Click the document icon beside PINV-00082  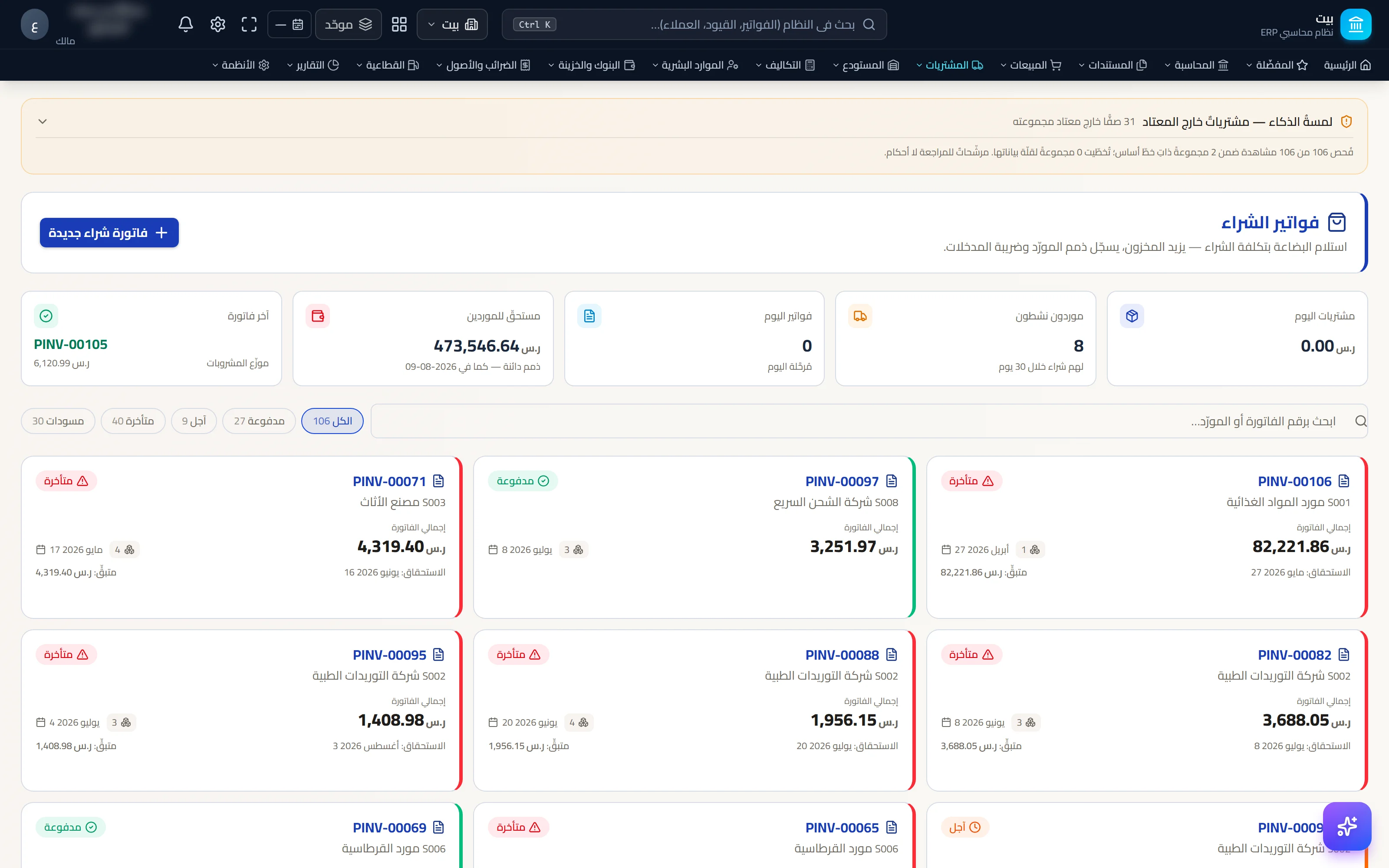click(1344, 654)
